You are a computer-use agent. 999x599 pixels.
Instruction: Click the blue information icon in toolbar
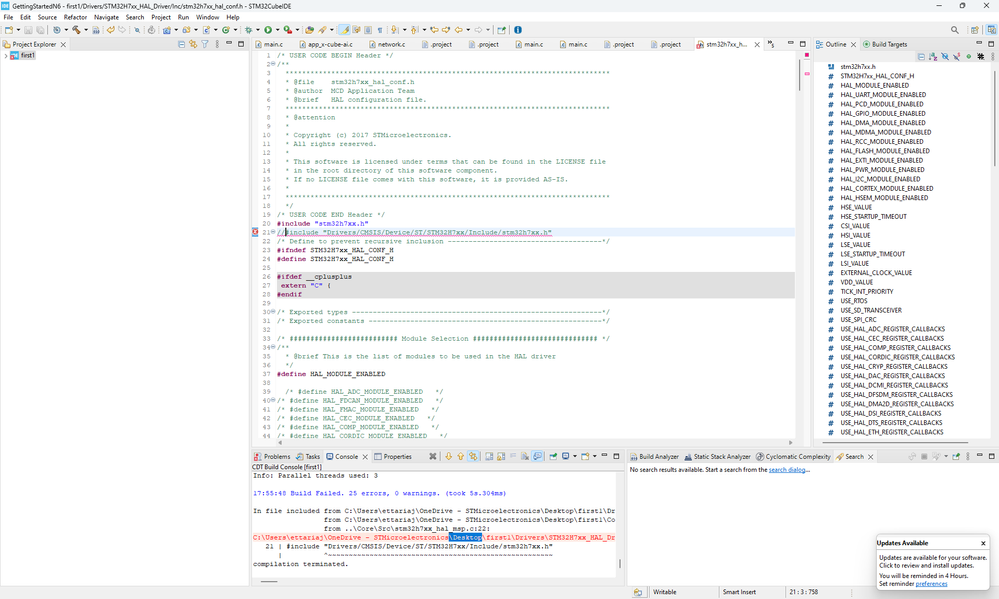tap(517, 30)
